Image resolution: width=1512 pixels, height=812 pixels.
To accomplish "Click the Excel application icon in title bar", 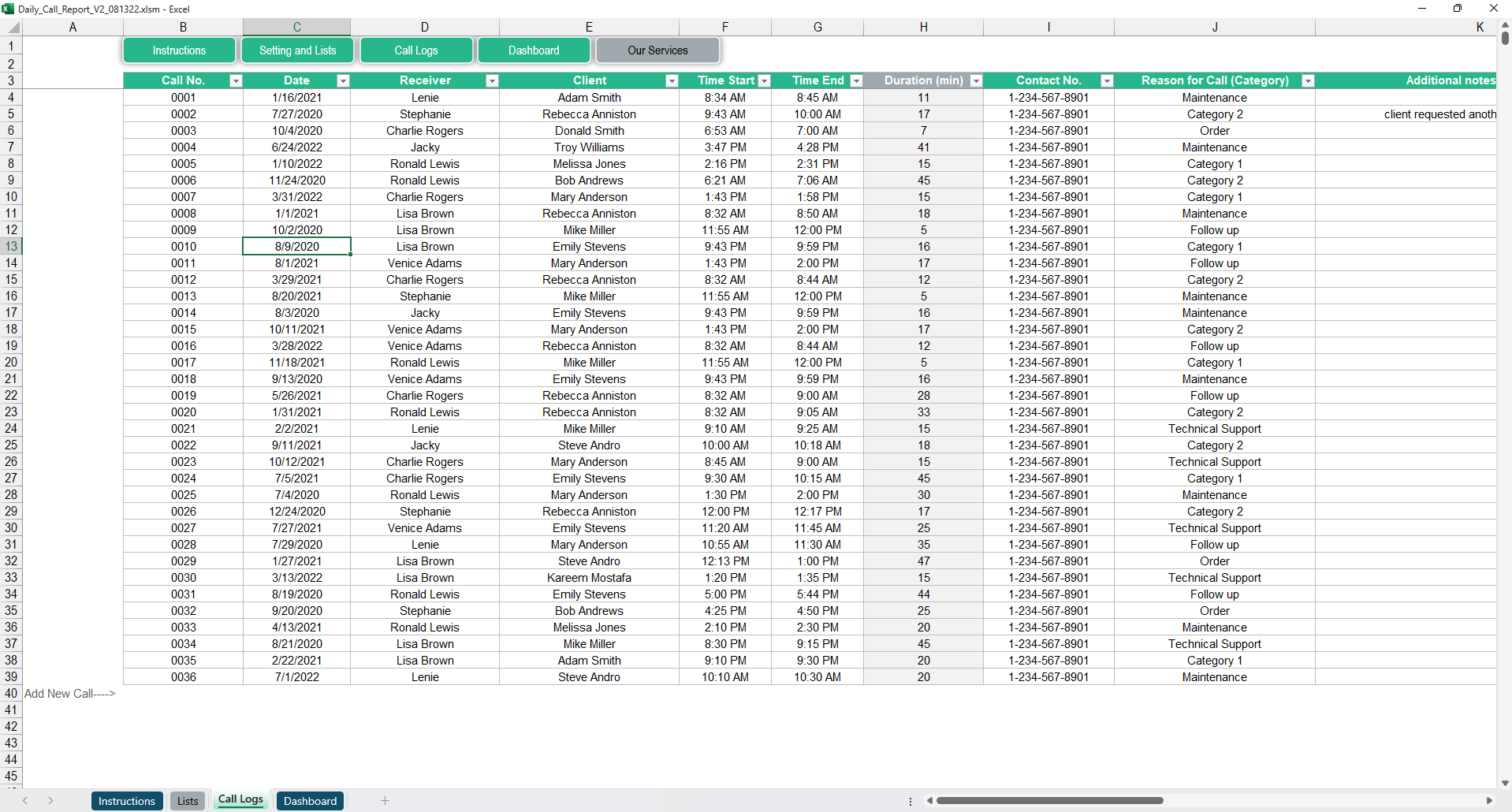I will click(9, 9).
